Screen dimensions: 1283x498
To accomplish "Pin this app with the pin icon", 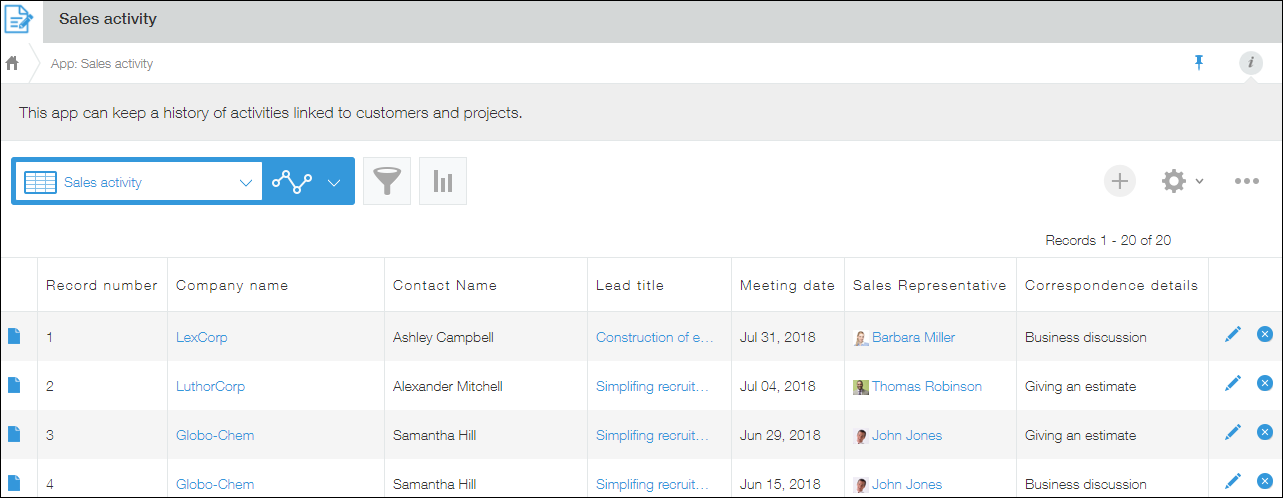I will click(x=1199, y=63).
